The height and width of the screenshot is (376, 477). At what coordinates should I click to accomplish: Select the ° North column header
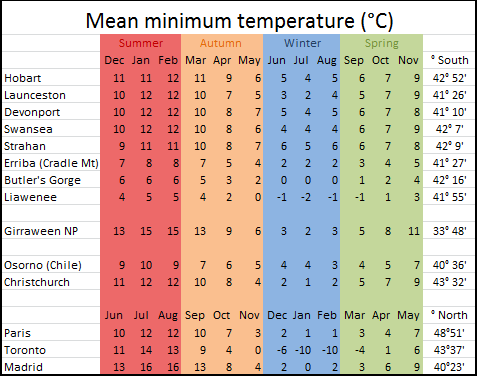[449, 315]
